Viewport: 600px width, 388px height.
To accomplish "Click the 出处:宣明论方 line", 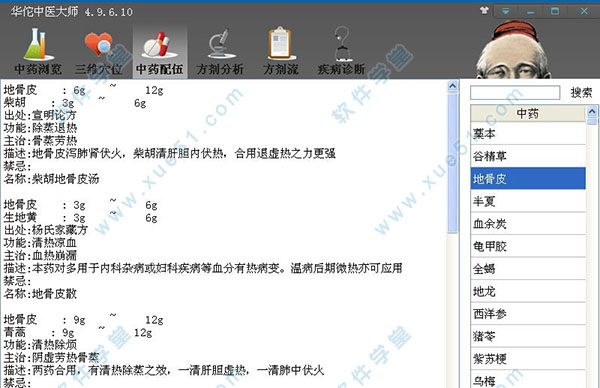I will point(40,115).
